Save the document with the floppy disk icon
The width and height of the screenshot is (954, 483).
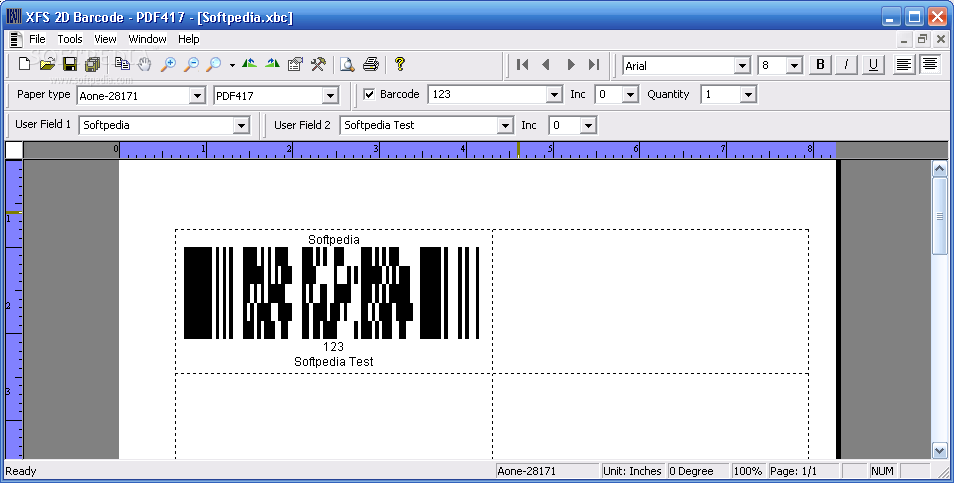pyautogui.click(x=70, y=64)
